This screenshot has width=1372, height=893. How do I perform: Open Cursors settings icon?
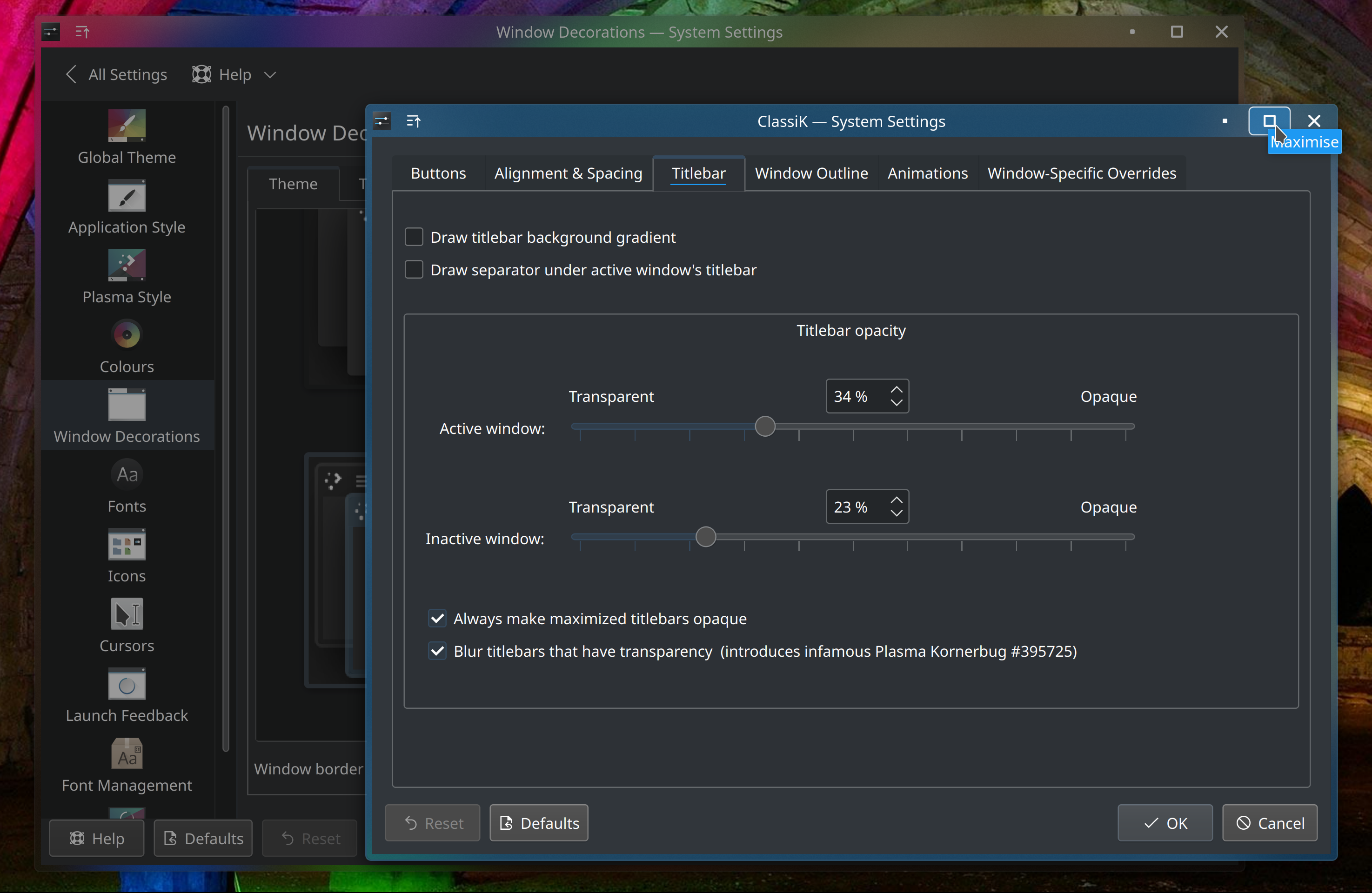127,614
